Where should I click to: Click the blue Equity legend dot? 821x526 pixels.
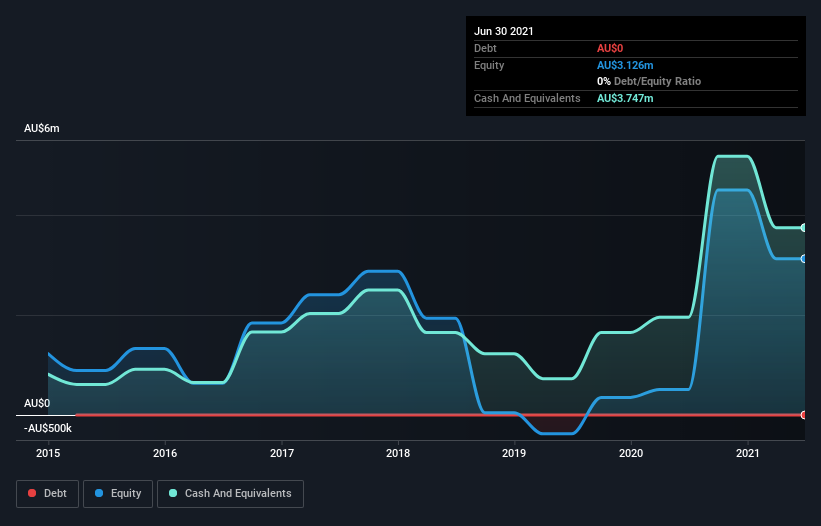click(x=99, y=493)
